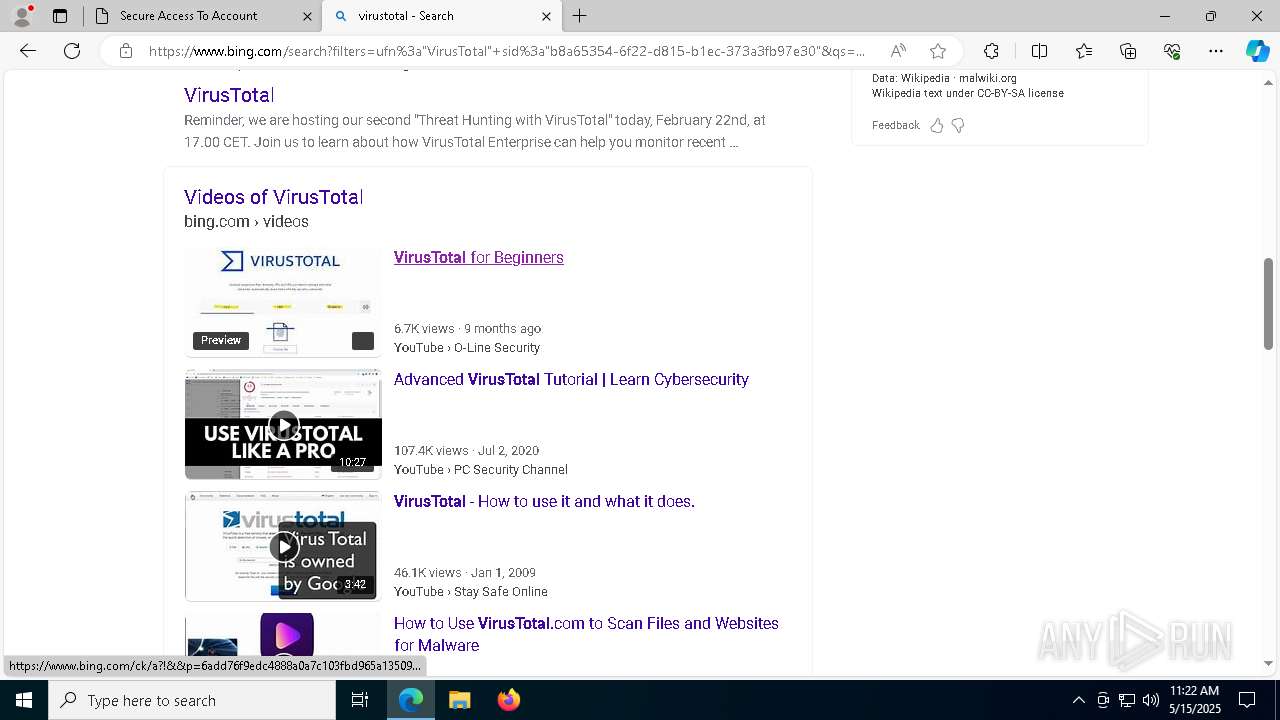Open the network status tray icon

1127,700
